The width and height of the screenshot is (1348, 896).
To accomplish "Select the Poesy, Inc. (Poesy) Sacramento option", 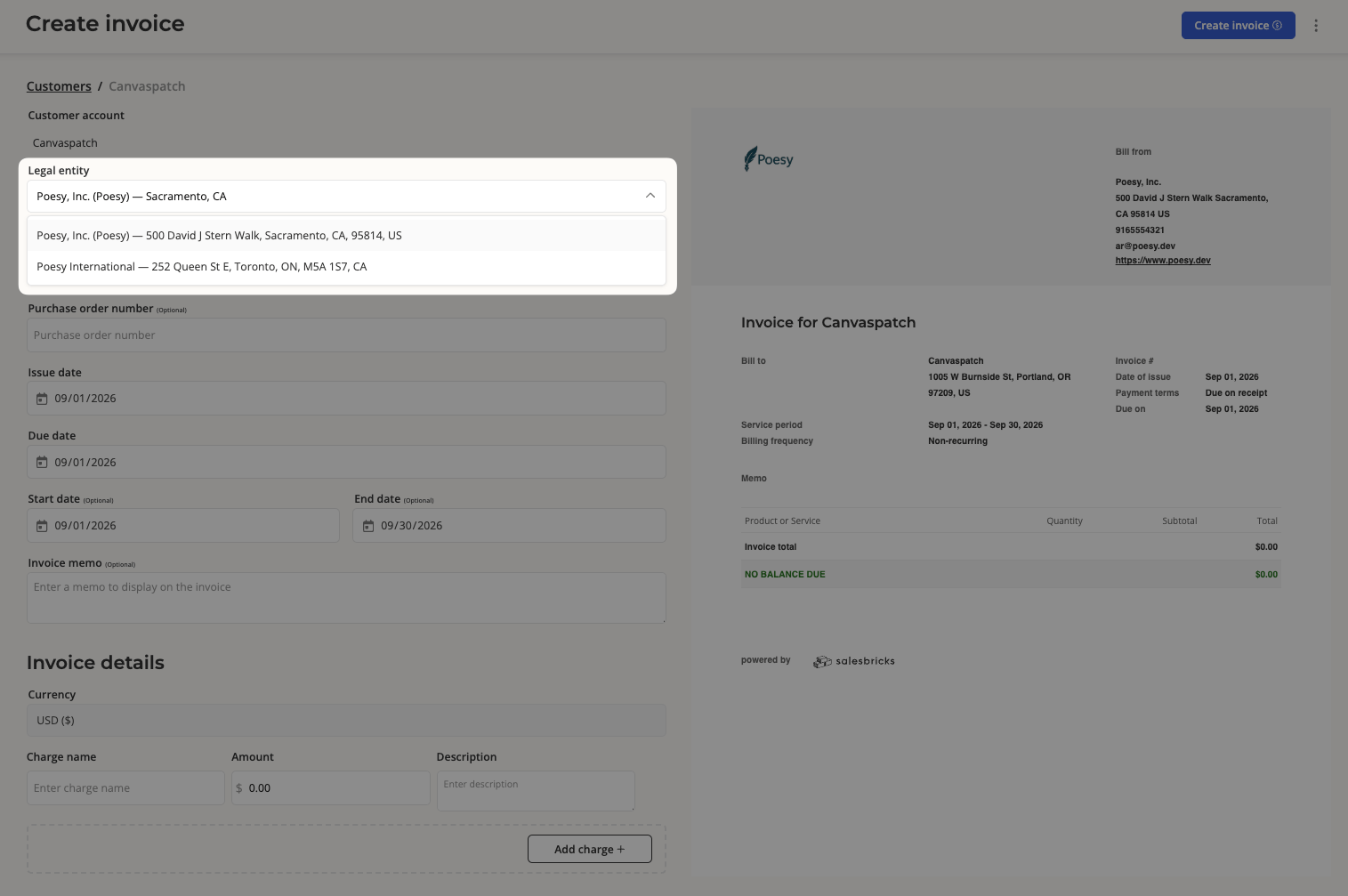I will (346, 236).
